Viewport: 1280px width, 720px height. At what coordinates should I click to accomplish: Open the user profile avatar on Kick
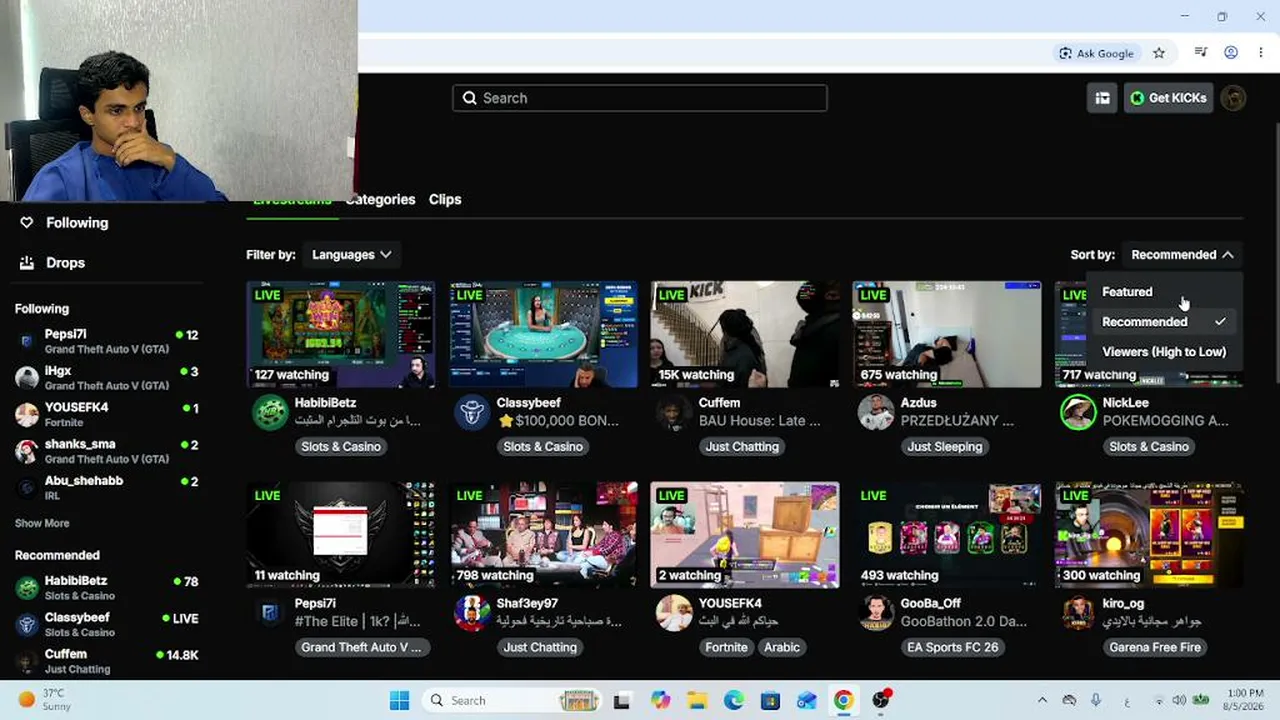point(1233,98)
